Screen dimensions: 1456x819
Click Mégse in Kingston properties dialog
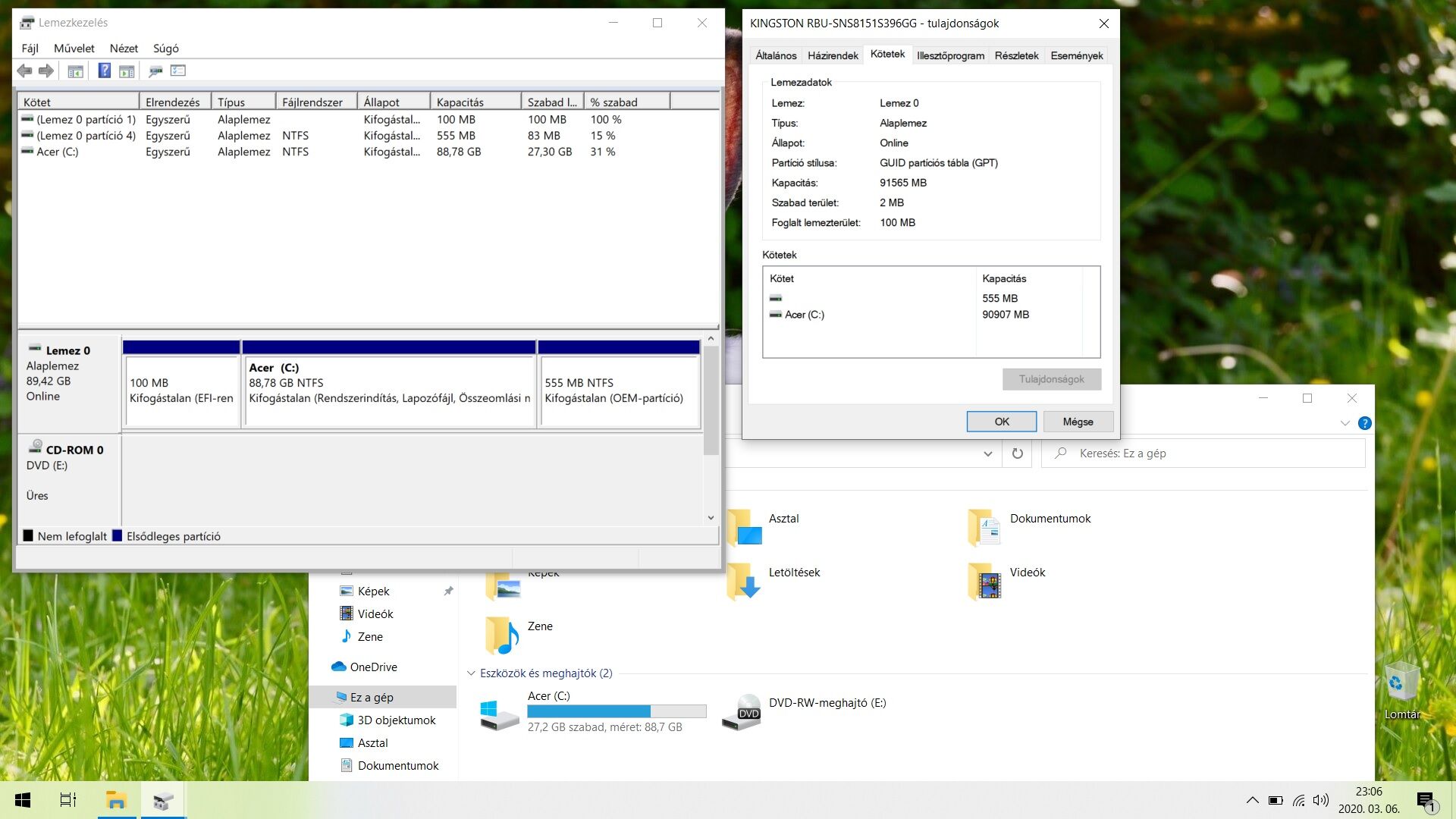click(1078, 422)
